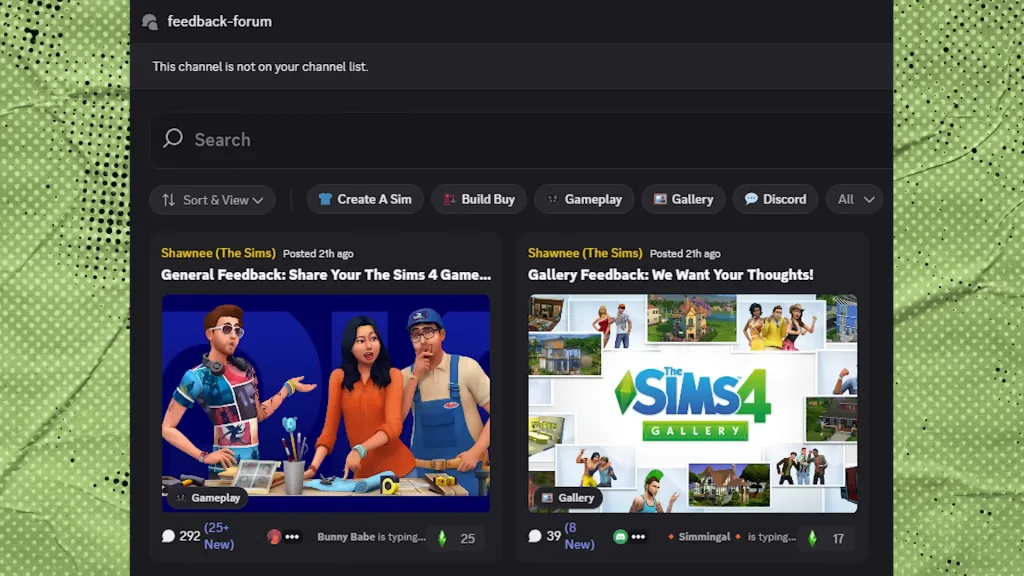Click the red avatar typing indicator
The width and height of the screenshot is (1024, 576).
click(x=274, y=537)
